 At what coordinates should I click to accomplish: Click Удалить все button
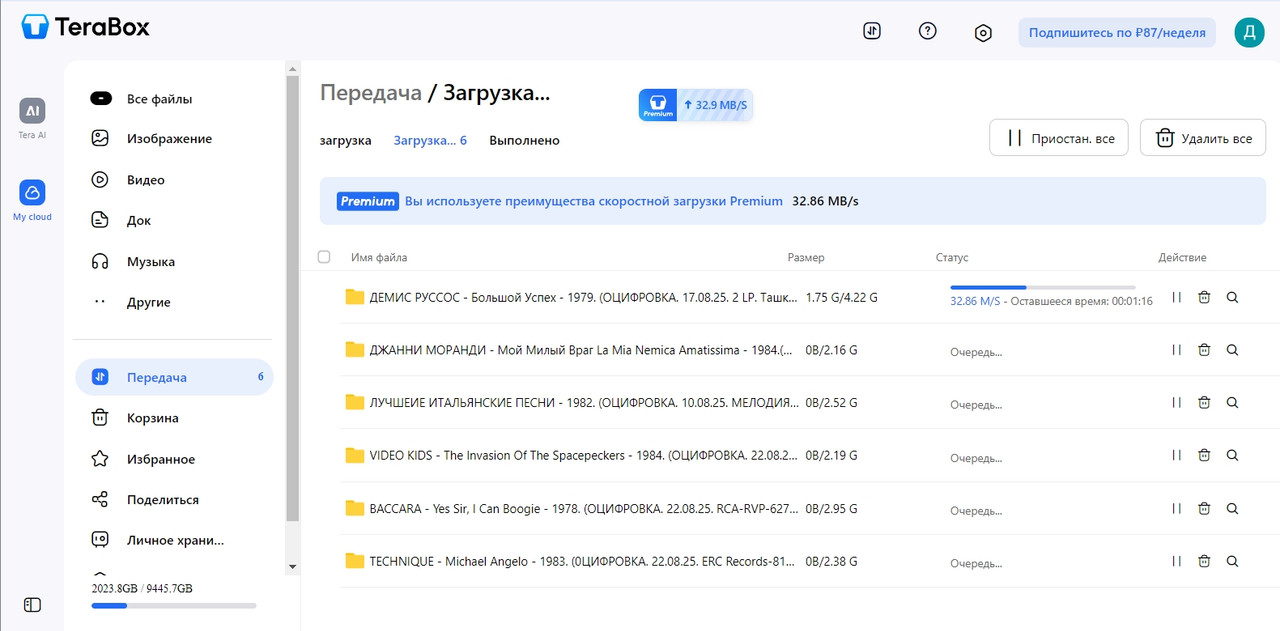pos(1203,138)
